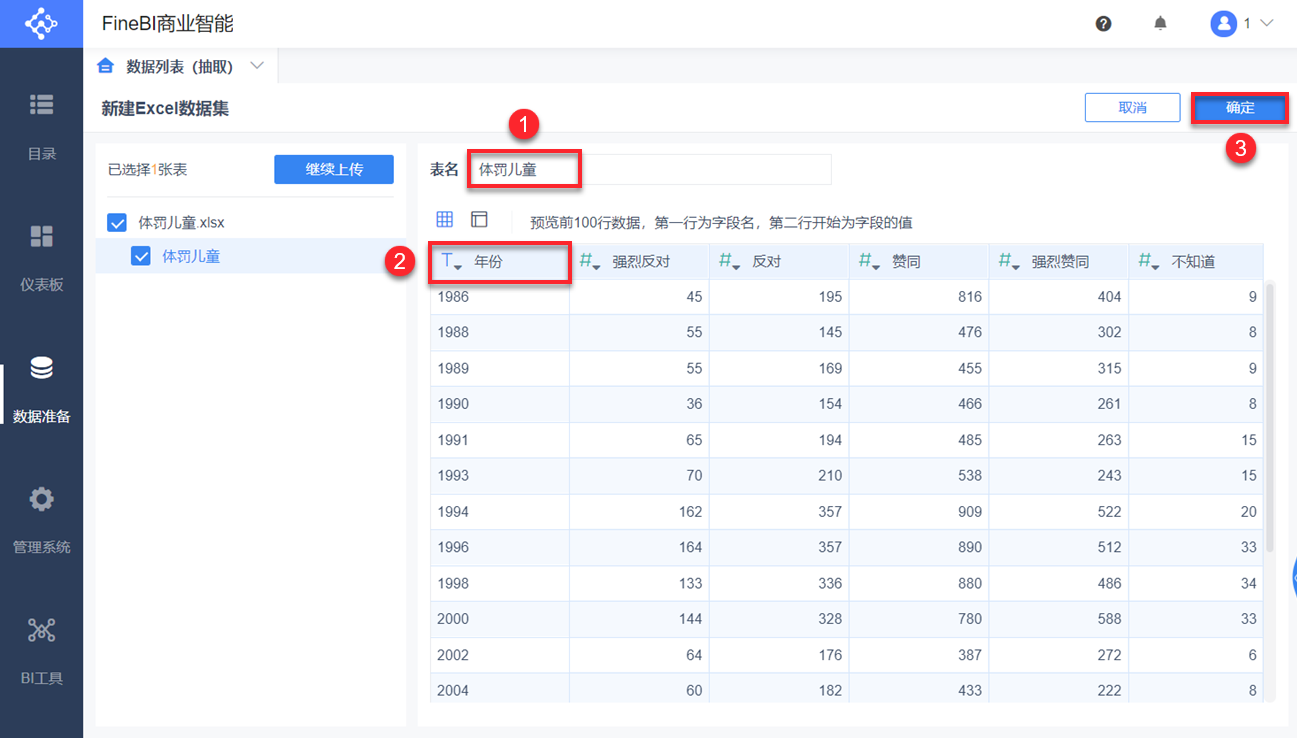Change field type of 年份 column
1297x738 pixels.
point(451,262)
